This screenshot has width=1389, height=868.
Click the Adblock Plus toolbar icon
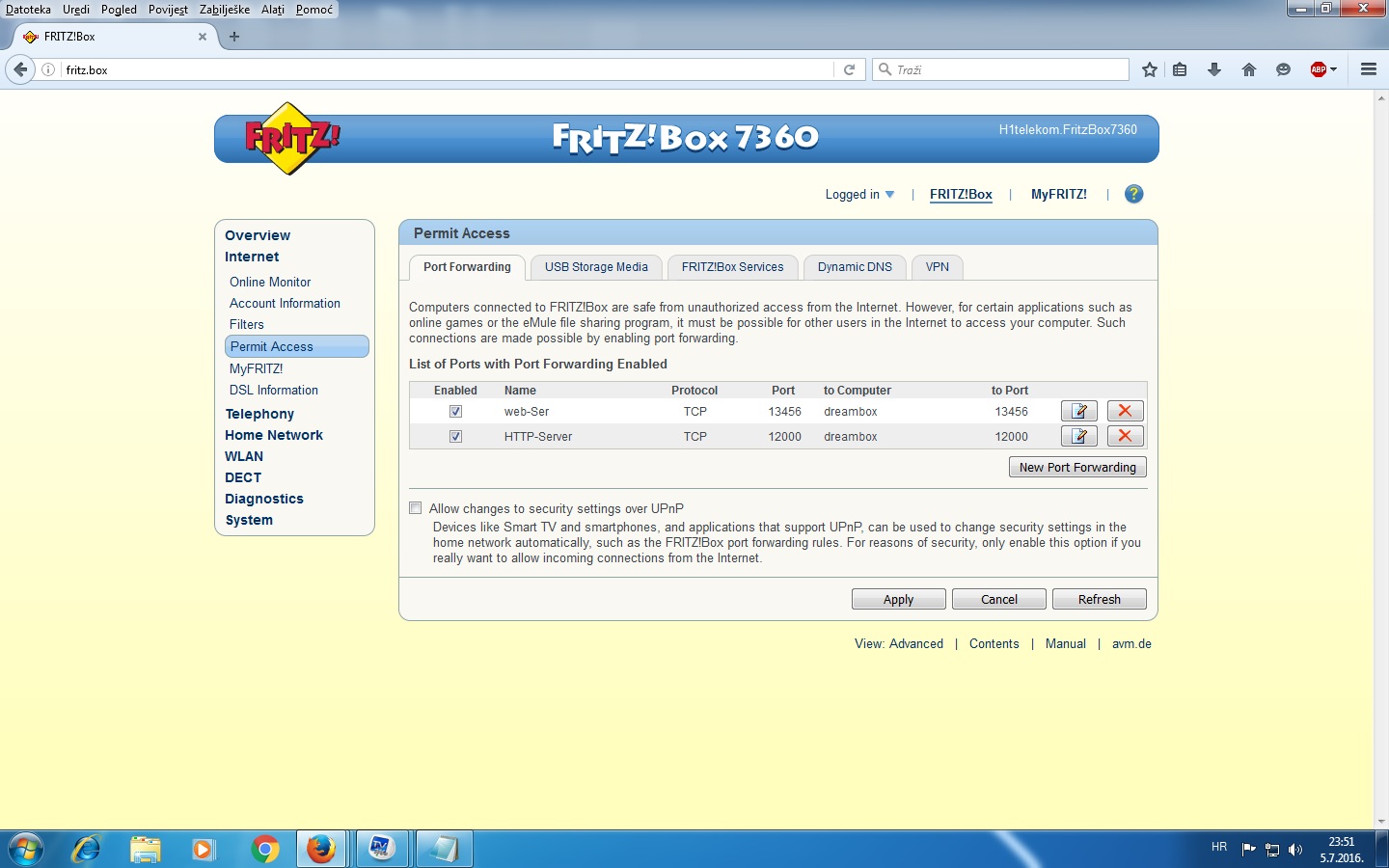point(1319,69)
